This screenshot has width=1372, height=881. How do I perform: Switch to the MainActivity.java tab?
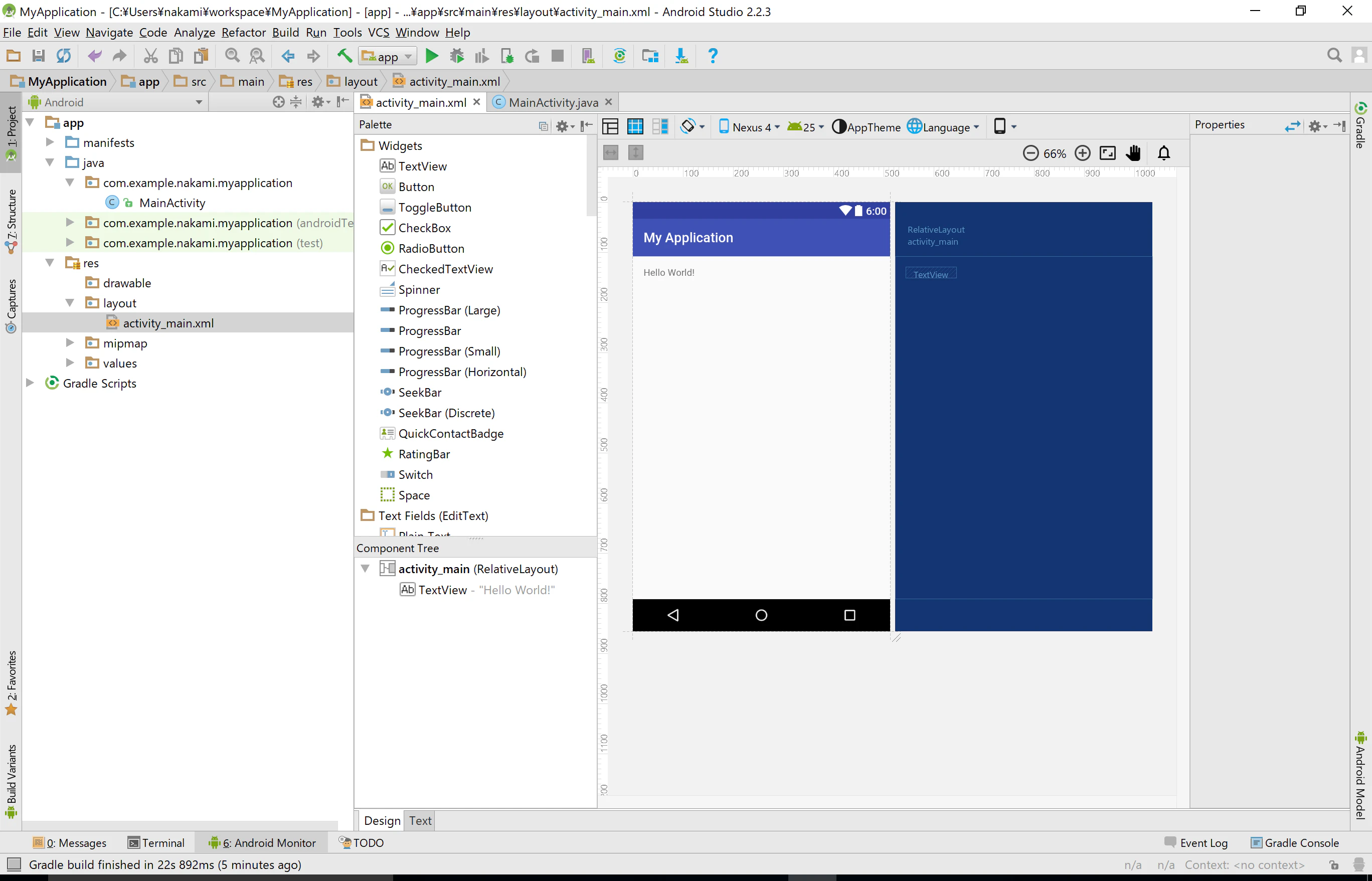(553, 102)
